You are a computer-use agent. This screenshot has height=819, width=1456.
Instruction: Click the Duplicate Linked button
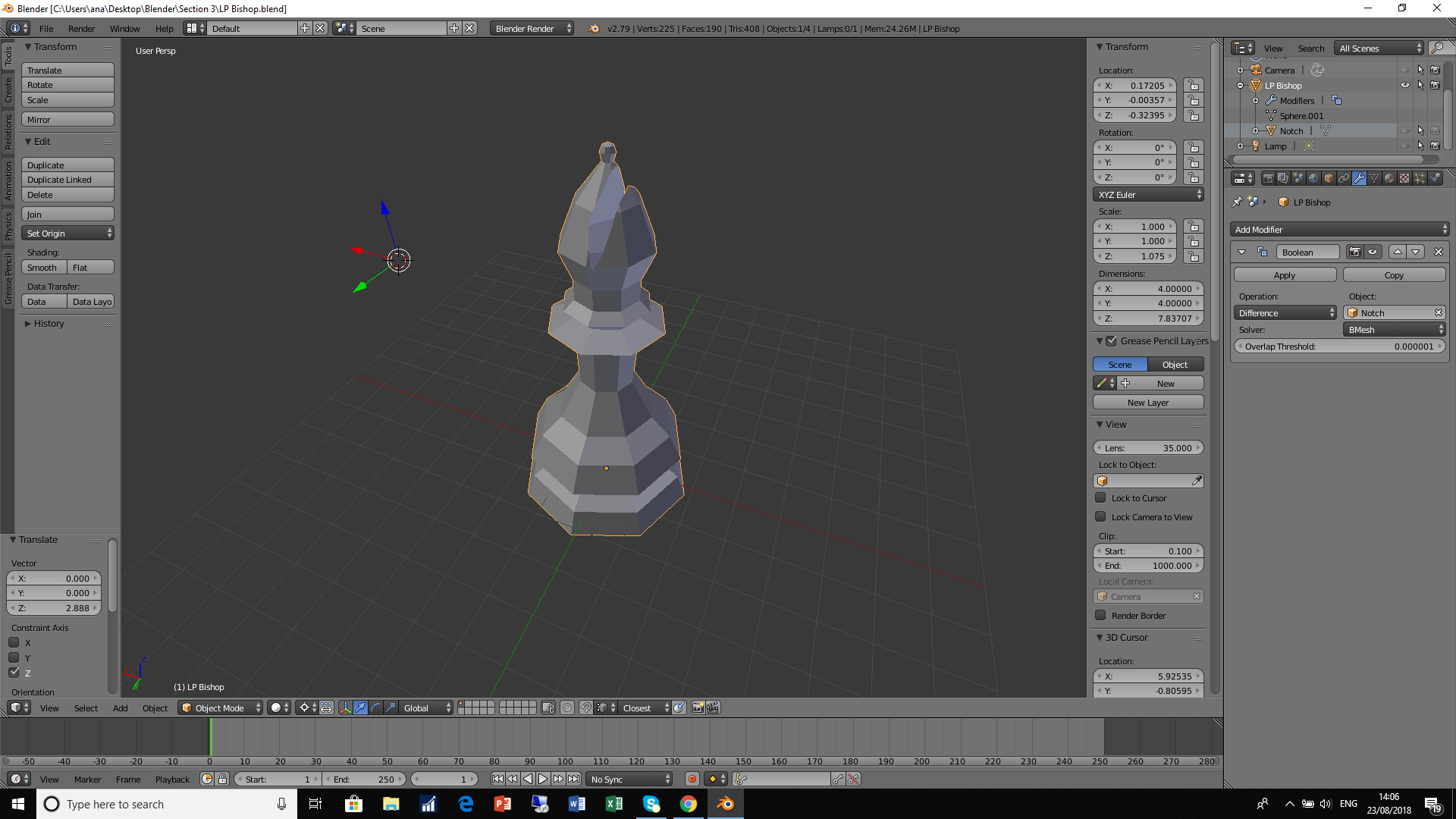pos(67,180)
